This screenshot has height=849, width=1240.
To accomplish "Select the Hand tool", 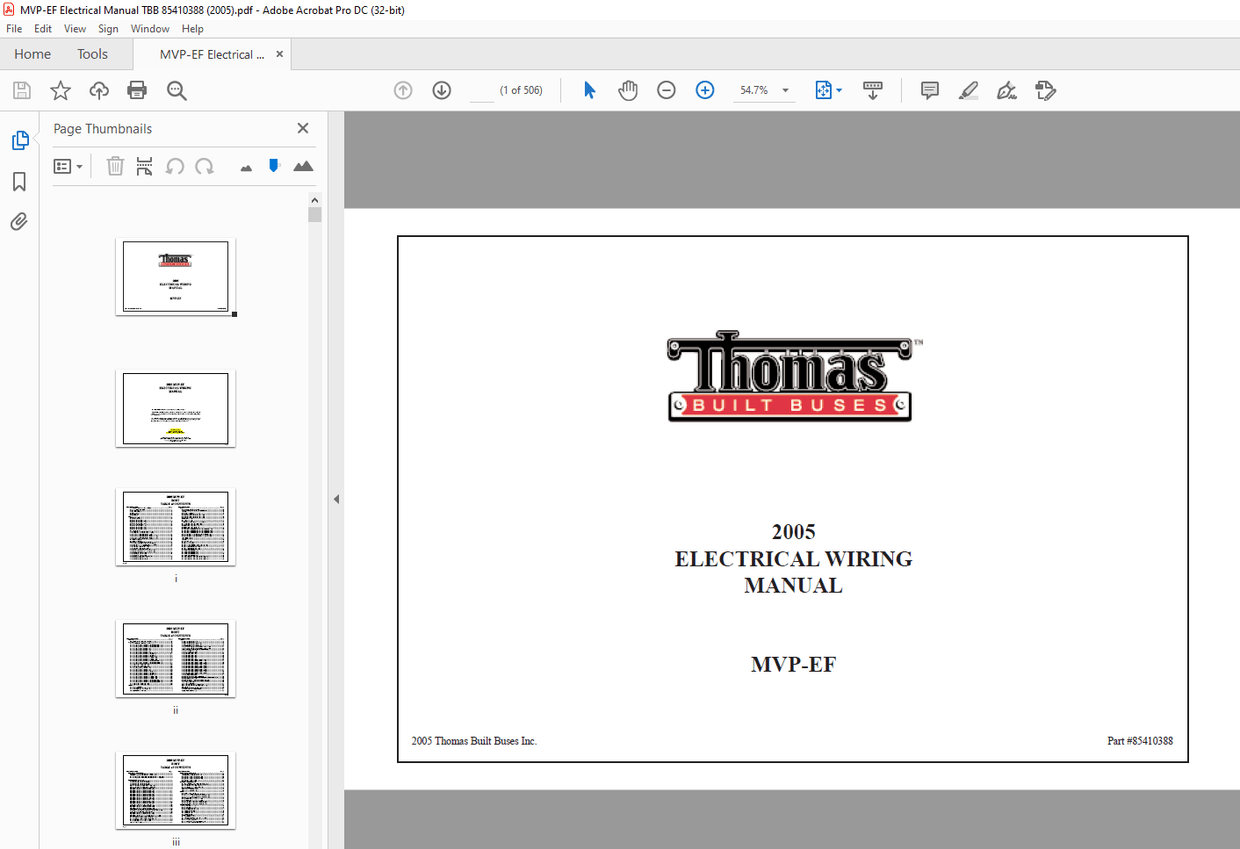I will click(x=627, y=90).
